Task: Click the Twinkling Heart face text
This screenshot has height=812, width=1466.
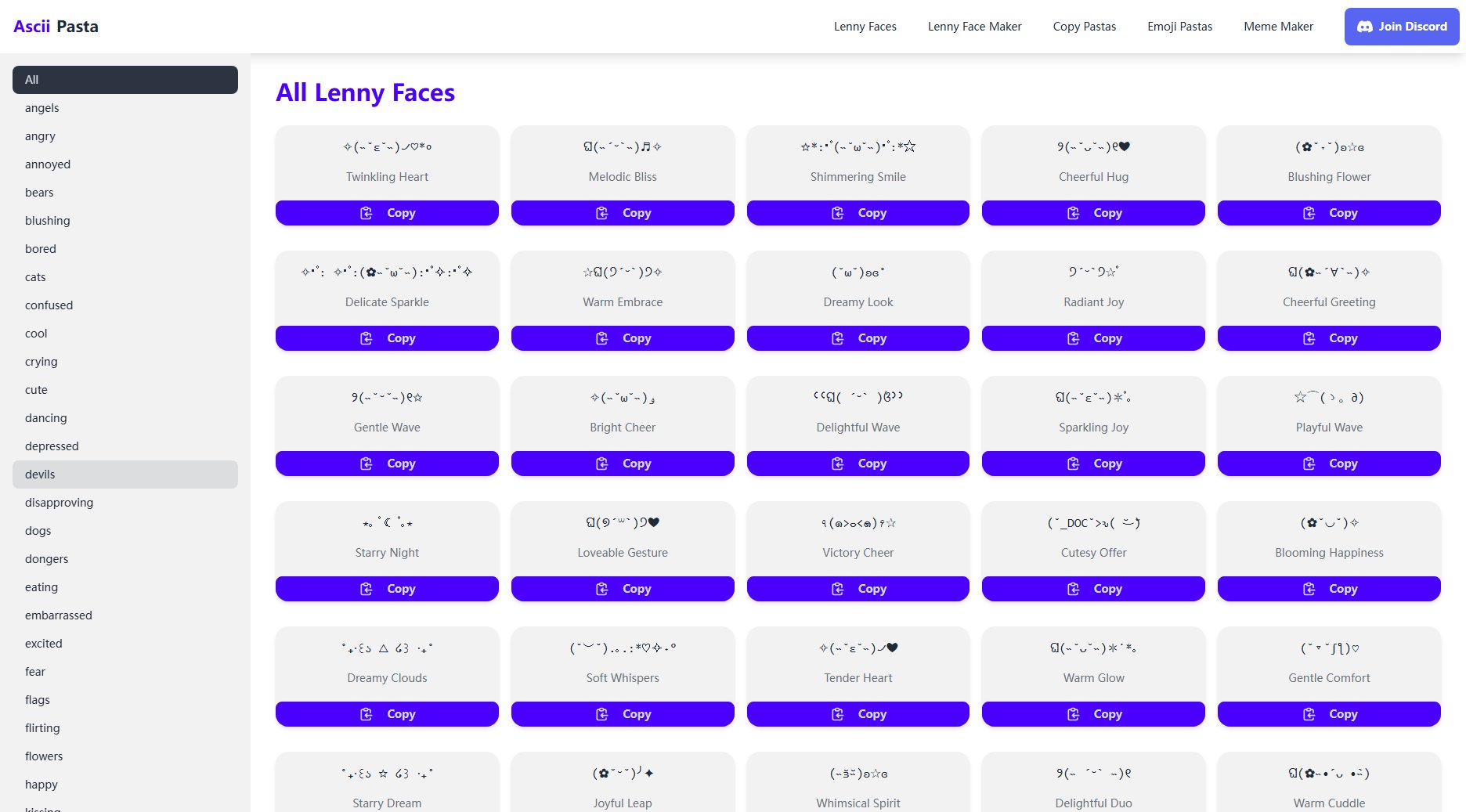Action: coord(387,146)
